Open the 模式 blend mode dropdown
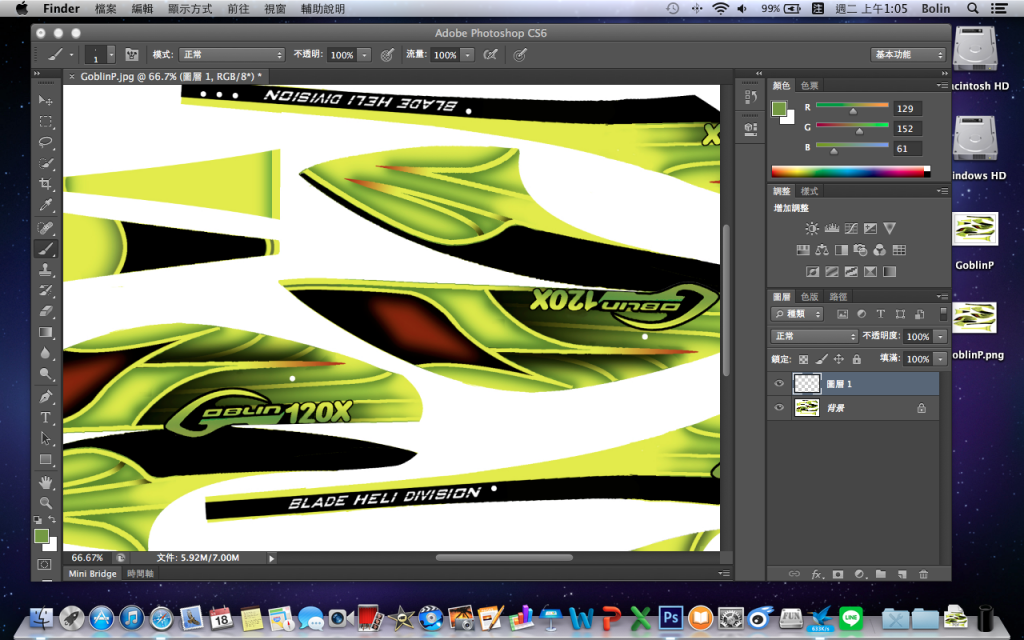1024x640 pixels. point(232,55)
